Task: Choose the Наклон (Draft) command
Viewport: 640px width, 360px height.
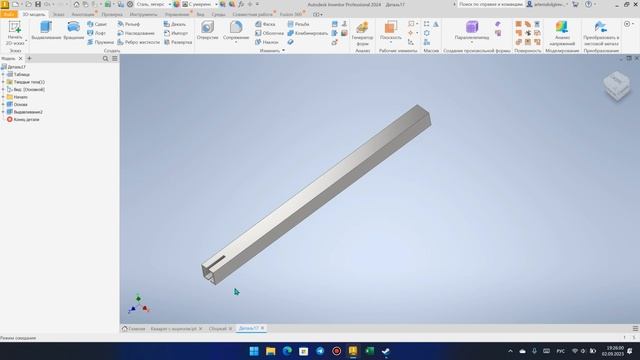Action: click(x=267, y=42)
